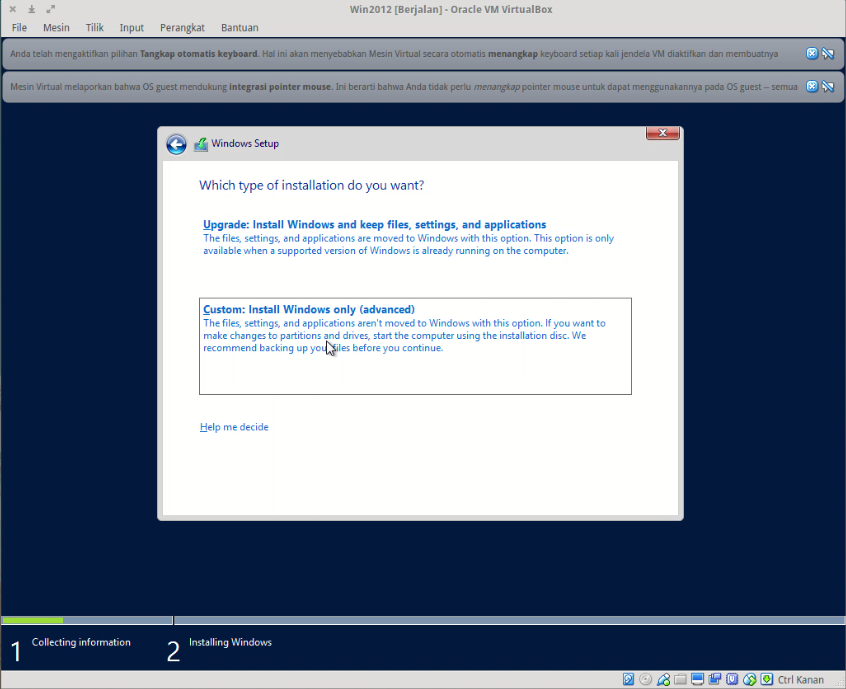Image resolution: width=846 pixels, height=689 pixels.
Task: Open the optical drive icon in status bar
Action: [x=644, y=679]
